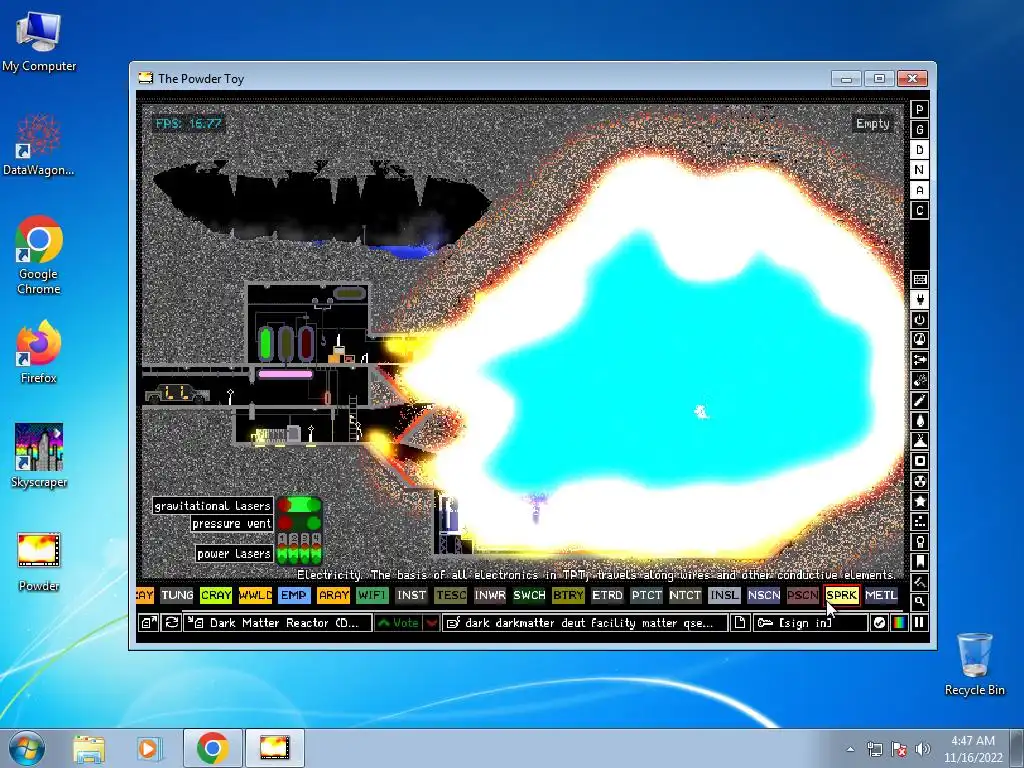
Task: Open console with C quick option
Action: [920, 211]
